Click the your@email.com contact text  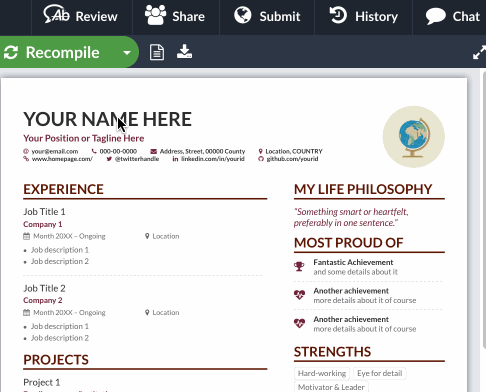[x=55, y=151]
